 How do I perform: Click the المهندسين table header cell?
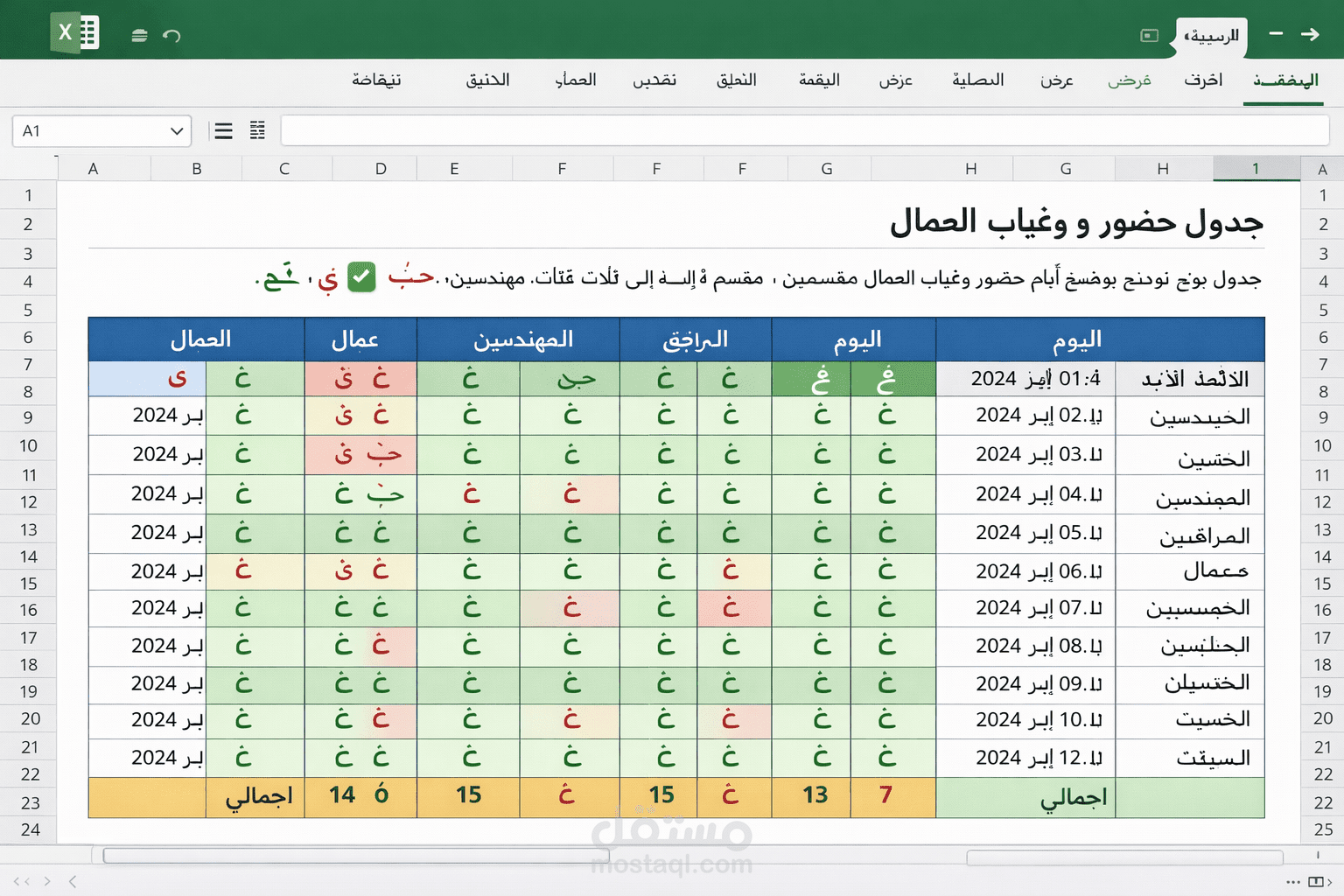[x=519, y=339]
